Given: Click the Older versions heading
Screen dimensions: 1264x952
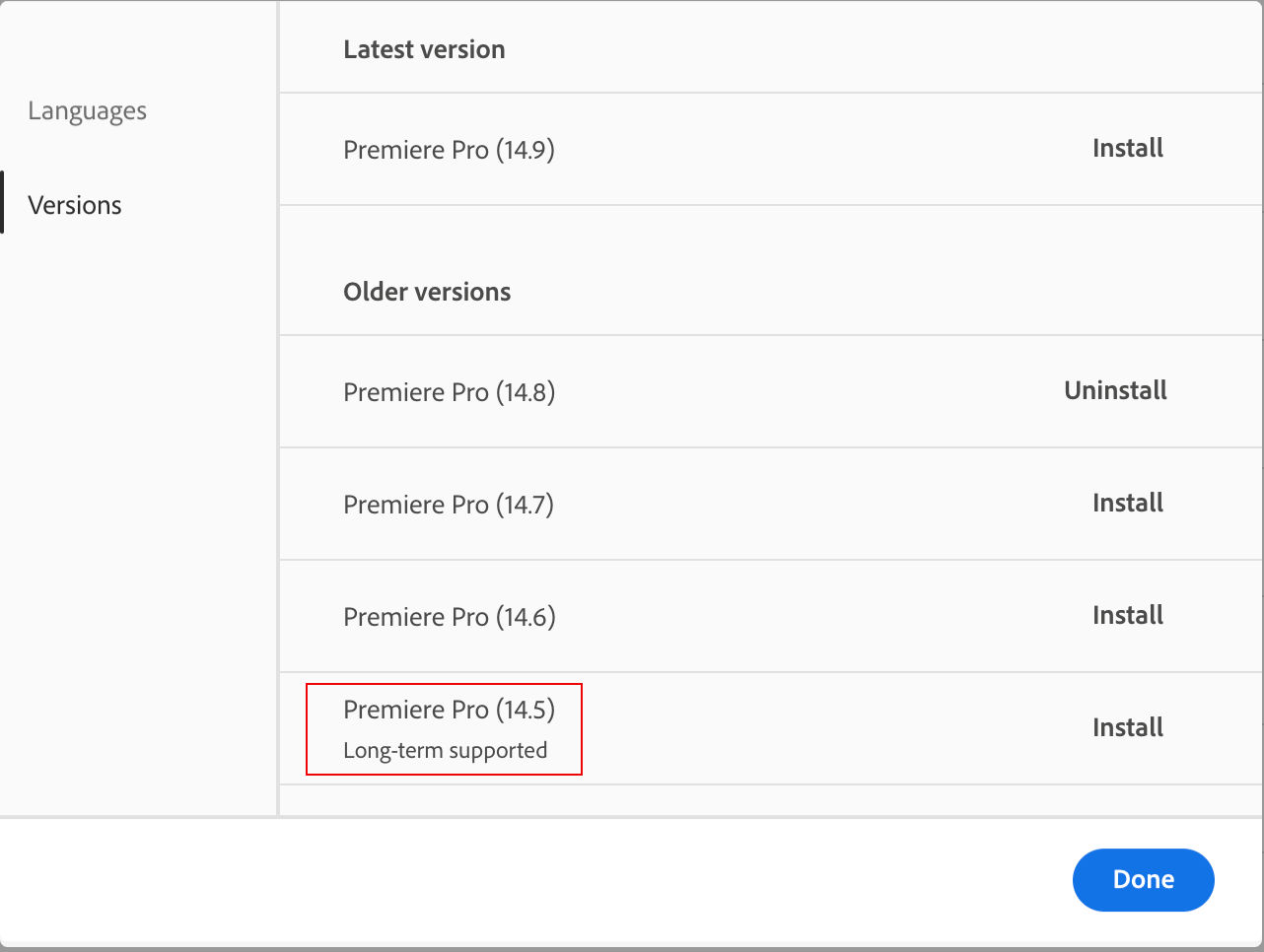Looking at the screenshot, I should 427,292.
